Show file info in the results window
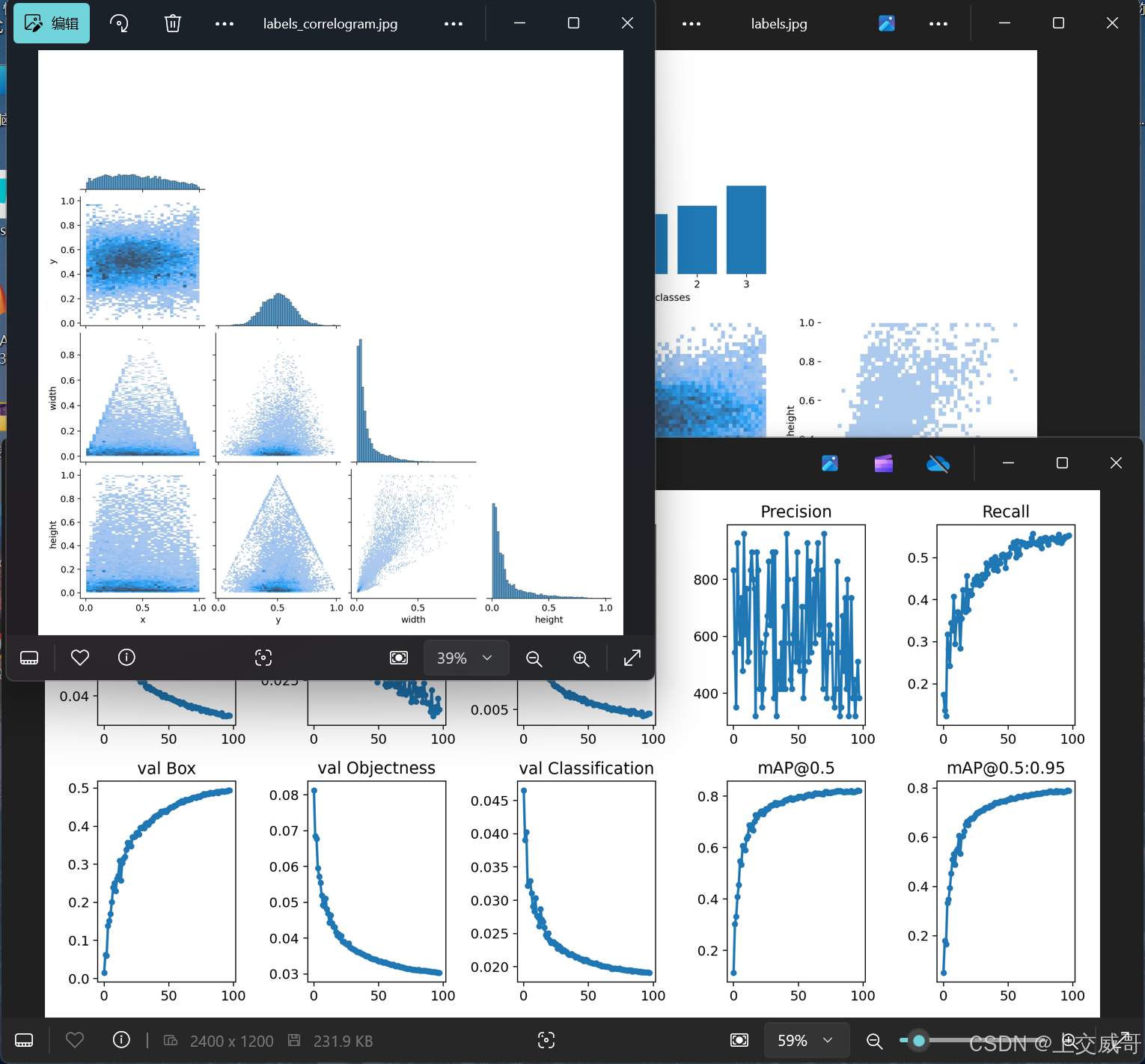The height and width of the screenshot is (1064, 1145). (121, 1040)
